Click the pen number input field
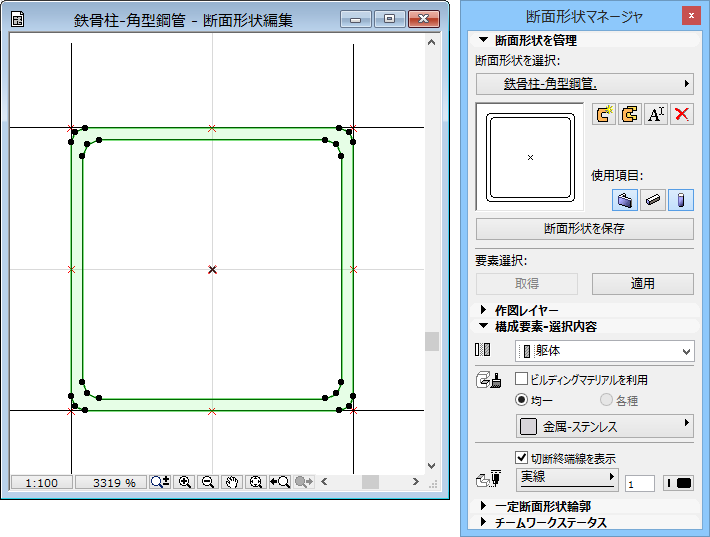Screen dimensions: 710x537 pyautogui.click(x=639, y=484)
